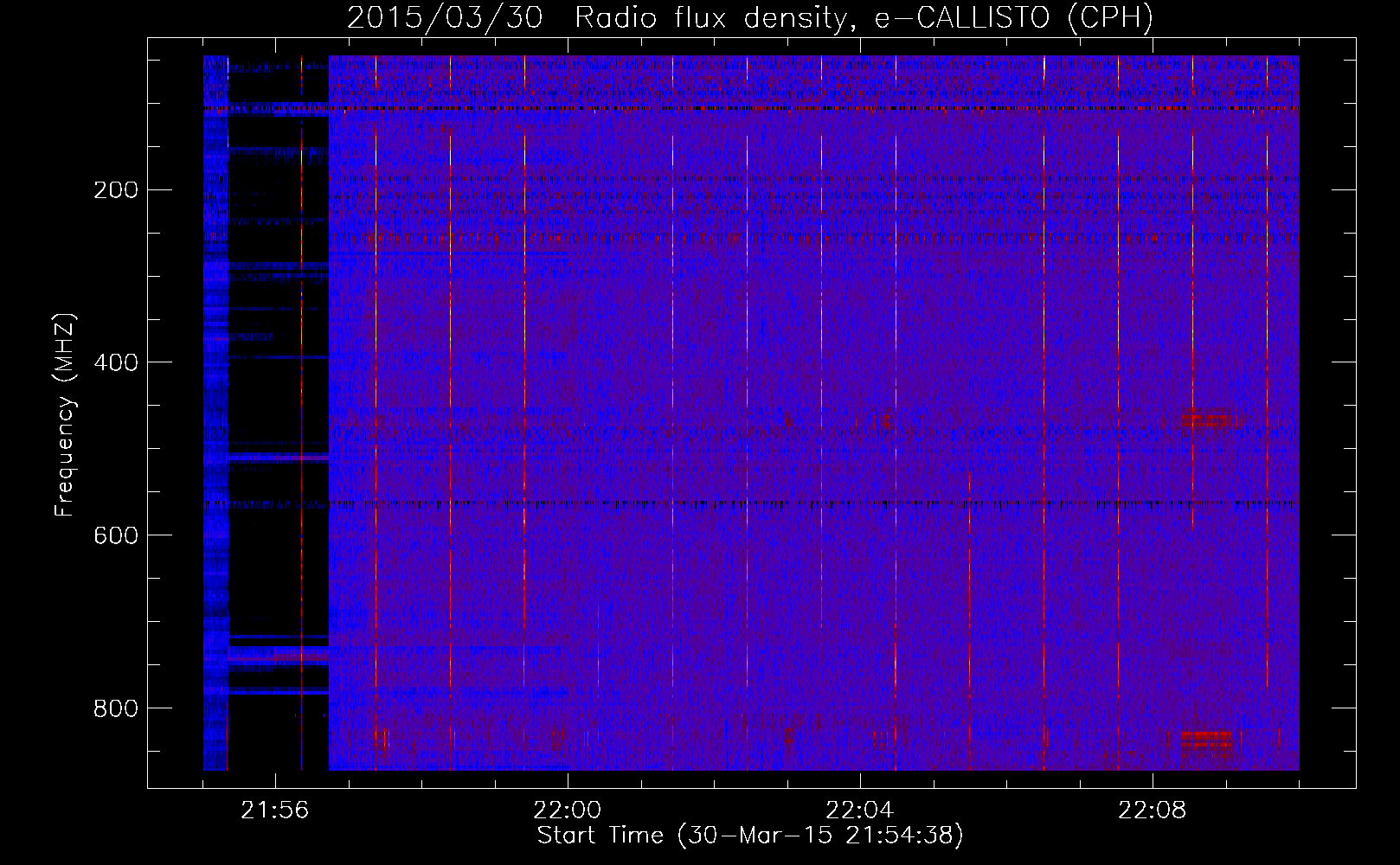The width and height of the screenshot is (1400, 865).
Task: Click the '22:00' time axis label
Action: pos(568,811)
